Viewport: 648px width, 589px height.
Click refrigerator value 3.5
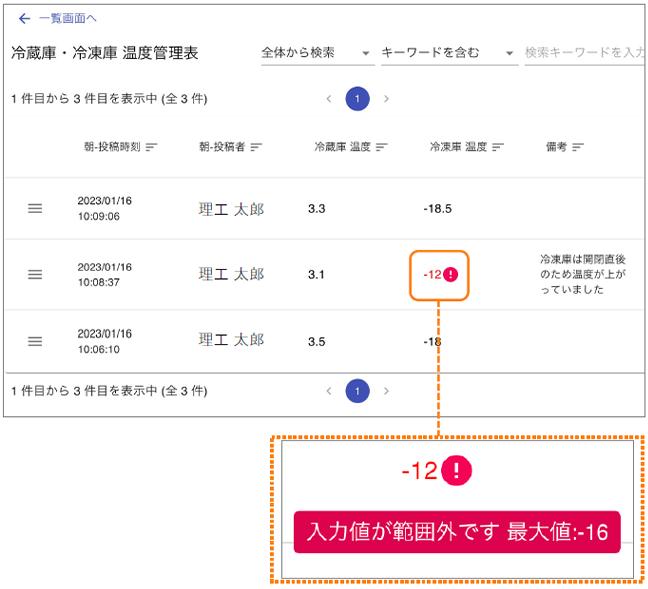click(317, 342)
